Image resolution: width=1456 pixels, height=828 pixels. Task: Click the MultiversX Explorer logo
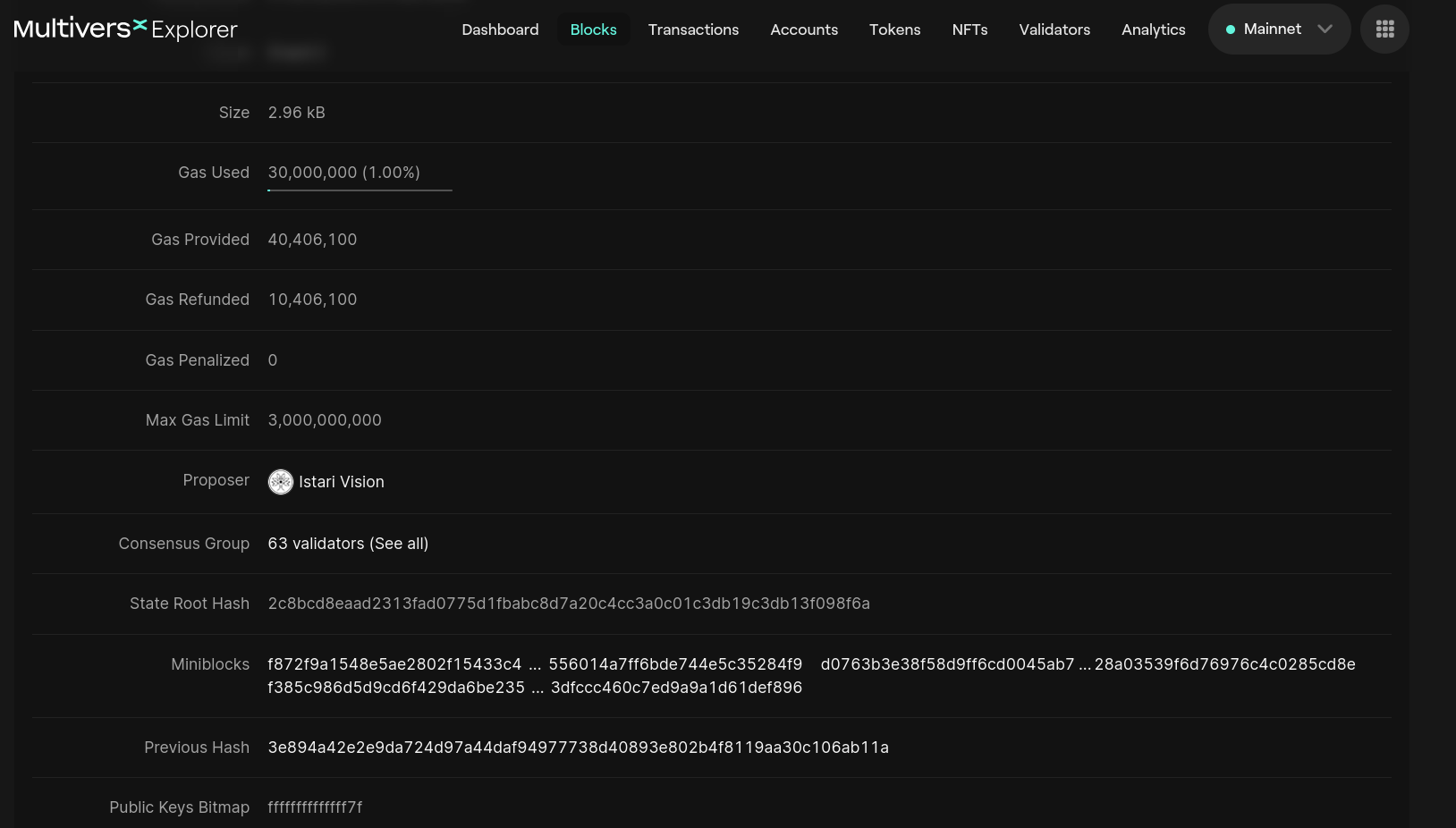pyautogui.click(x=125, y=29)
